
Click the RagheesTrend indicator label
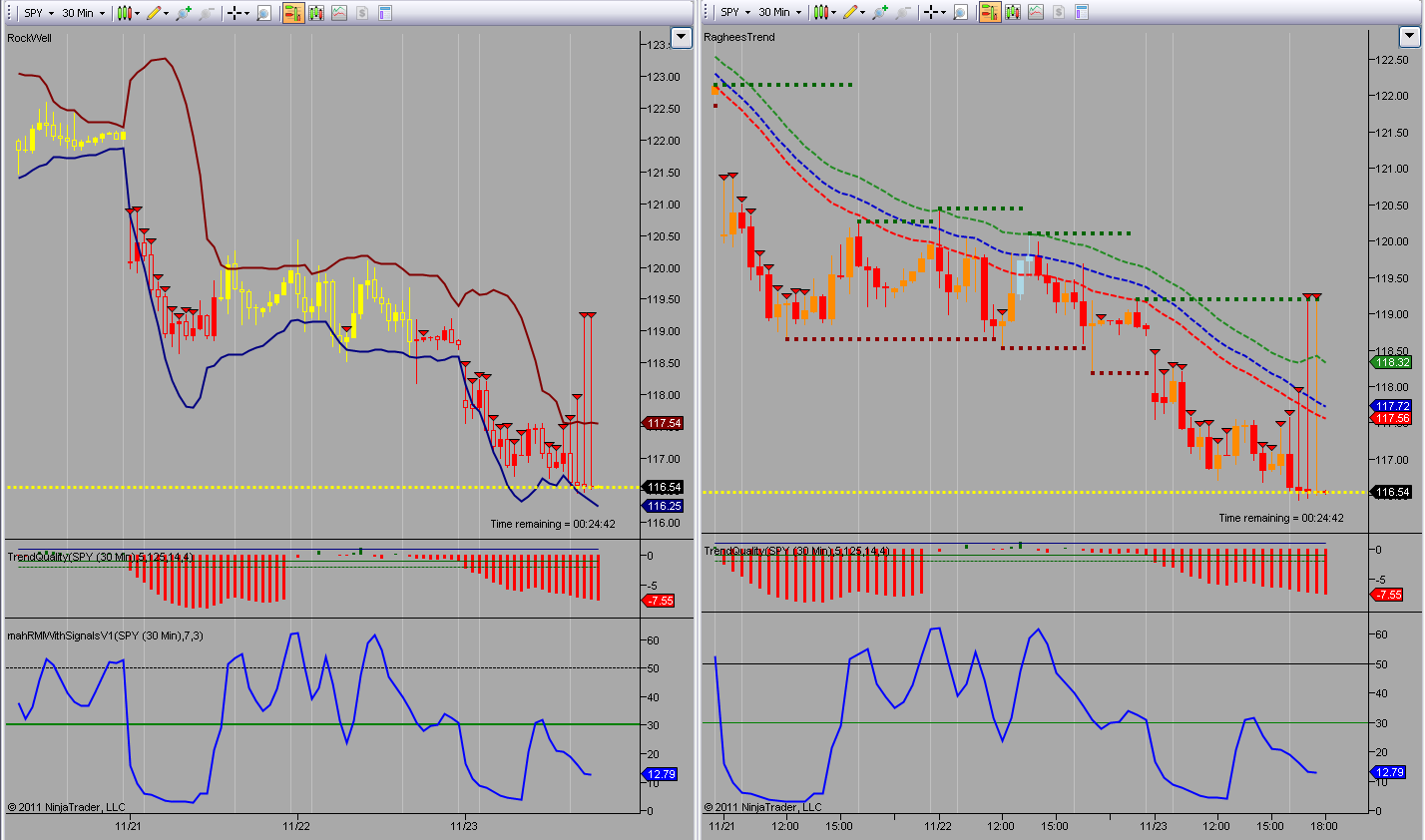pos(739,37)
